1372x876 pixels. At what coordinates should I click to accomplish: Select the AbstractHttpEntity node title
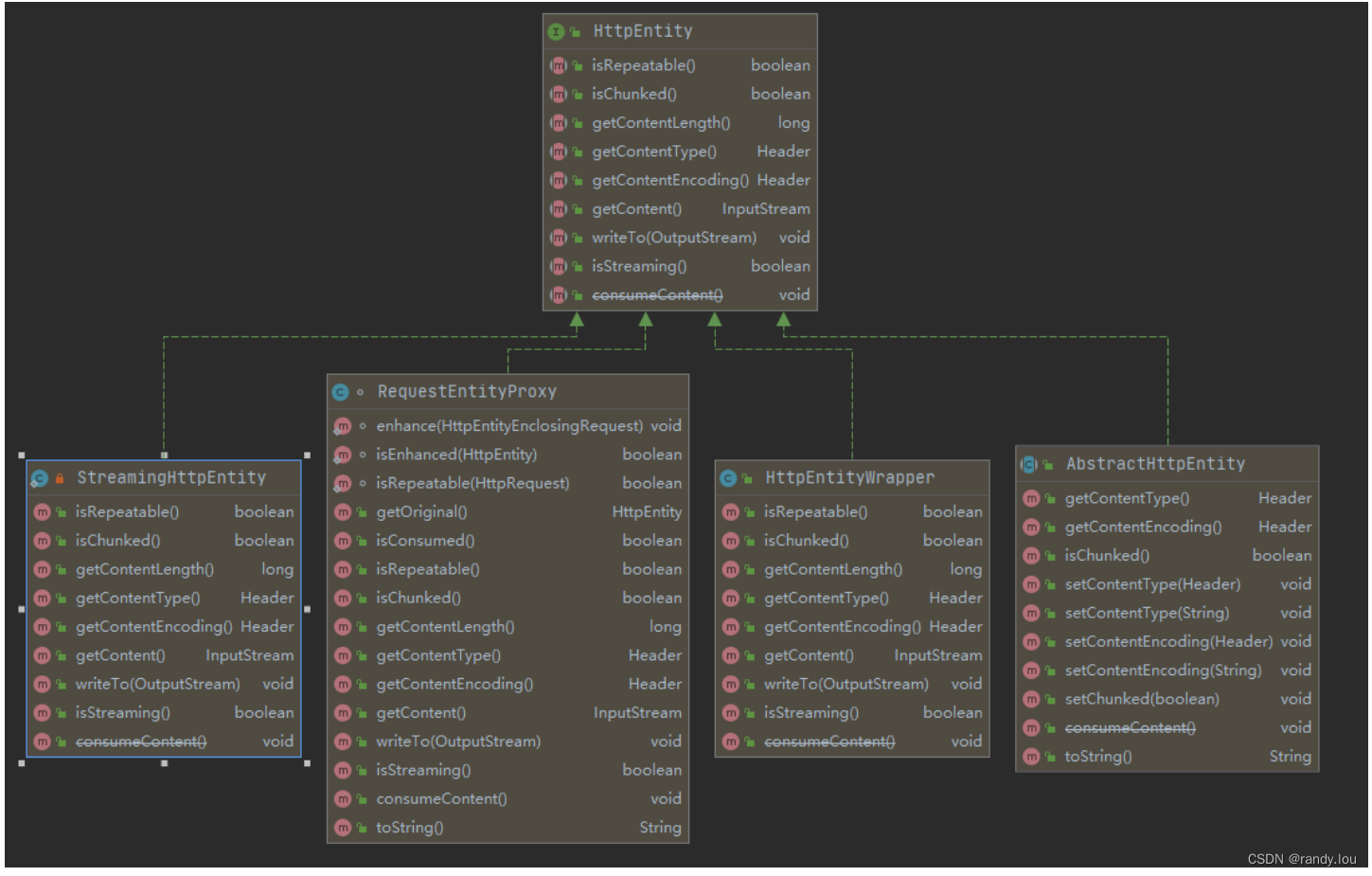(1155, 464)
